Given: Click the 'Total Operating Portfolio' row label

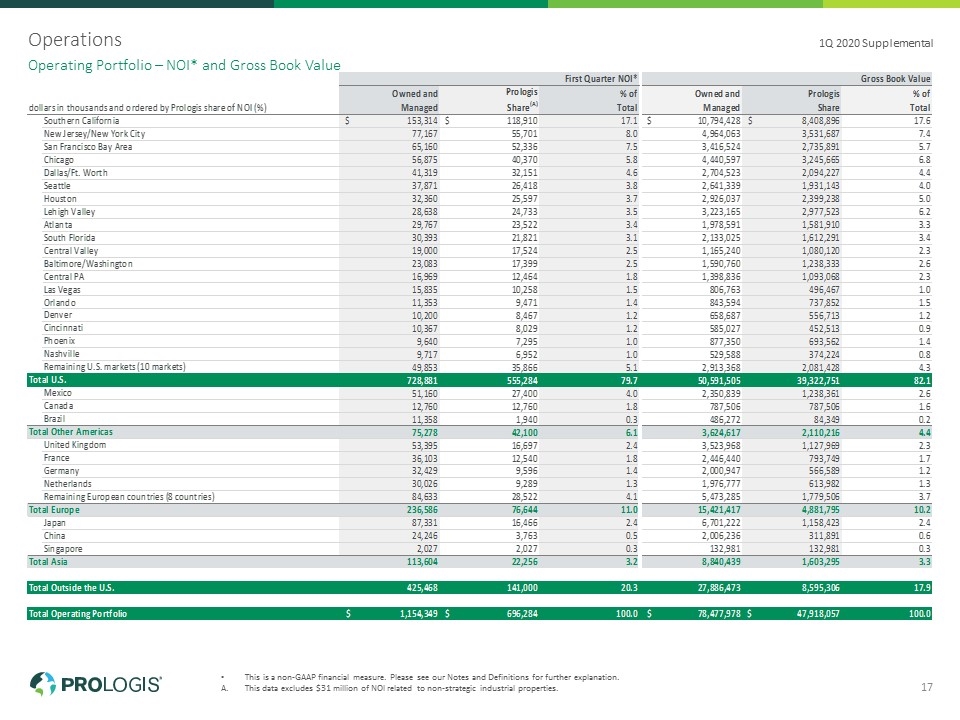Looking at the screenshot, I should click(78, 613).
